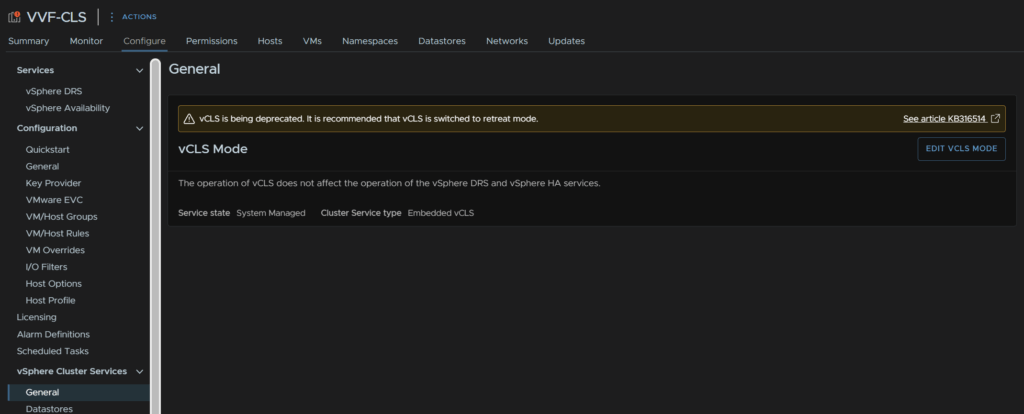1024x414 pixels.
Task: Click the System Managed service state value
Action: point(271,213)
